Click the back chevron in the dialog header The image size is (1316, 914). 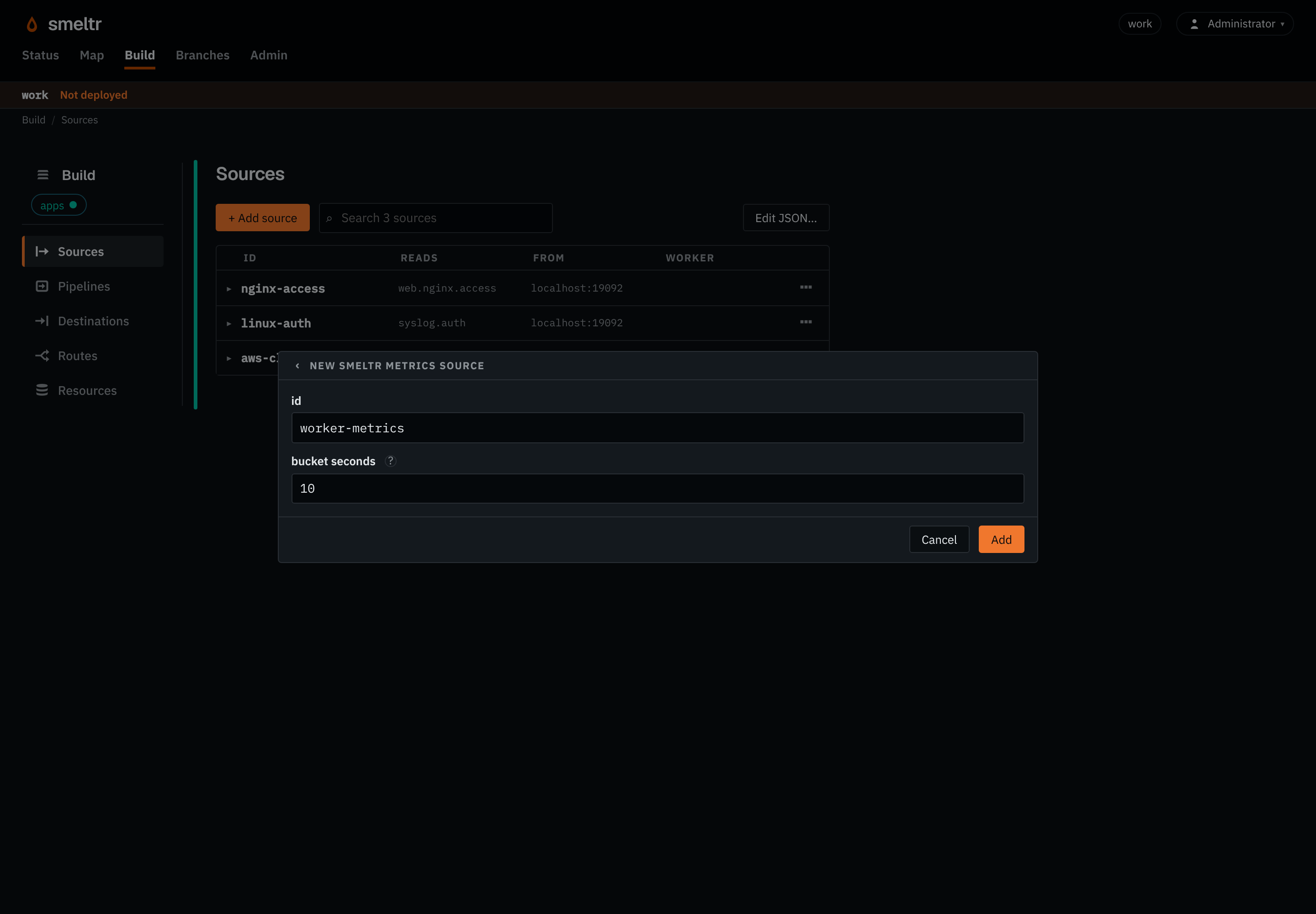pyautogui.click(x=297, y=365)
